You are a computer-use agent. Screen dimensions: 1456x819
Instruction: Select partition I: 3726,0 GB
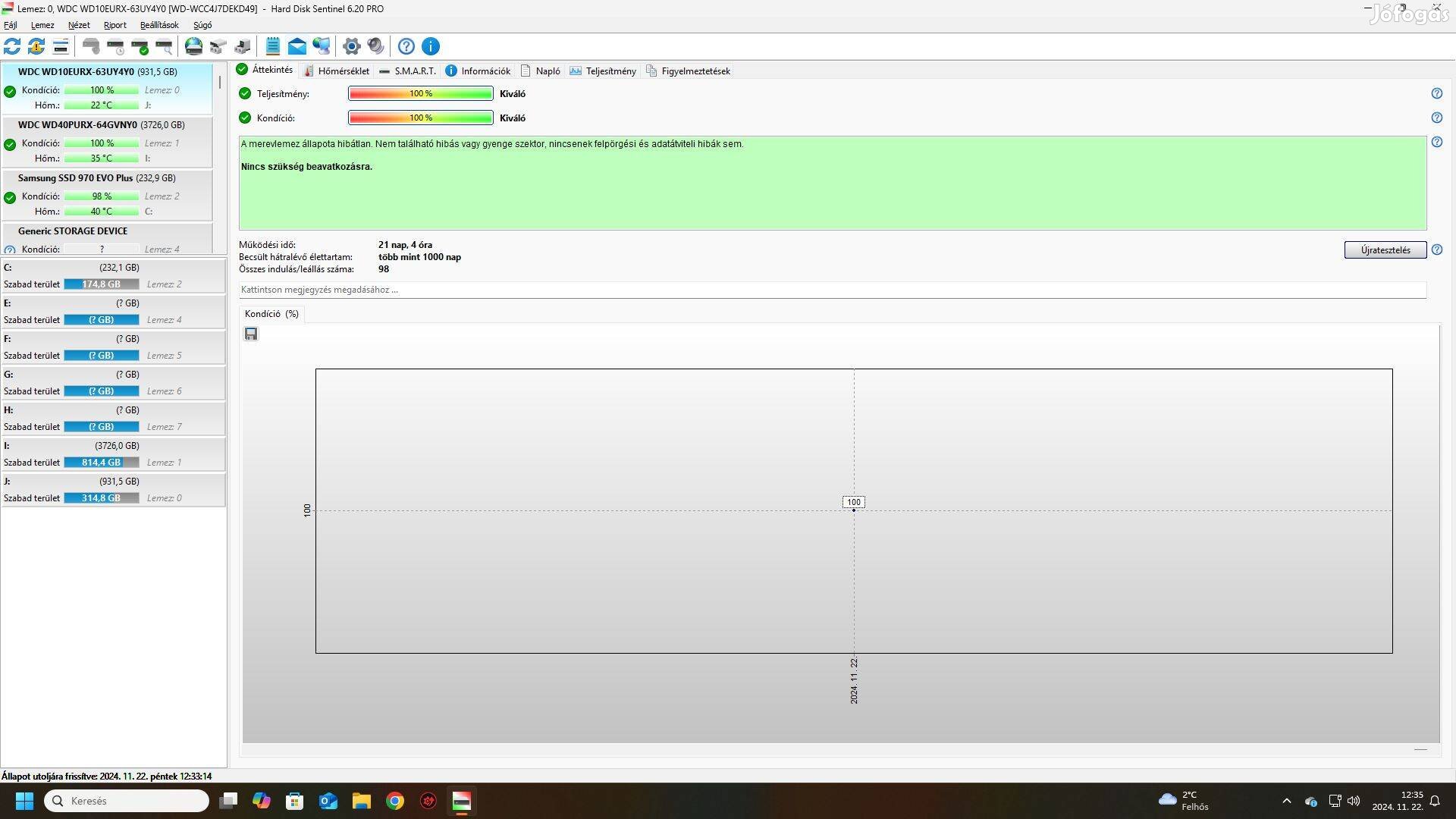[113, 454]
